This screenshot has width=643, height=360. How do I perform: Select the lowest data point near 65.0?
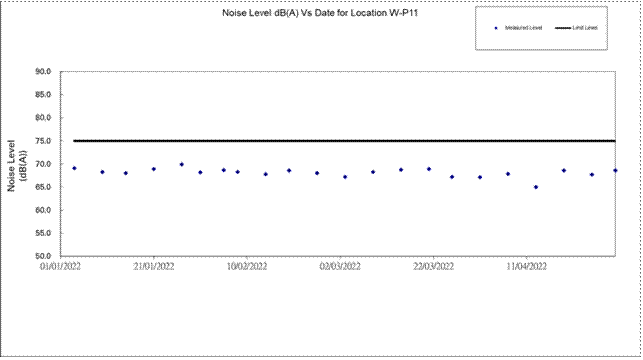point(536,187)
